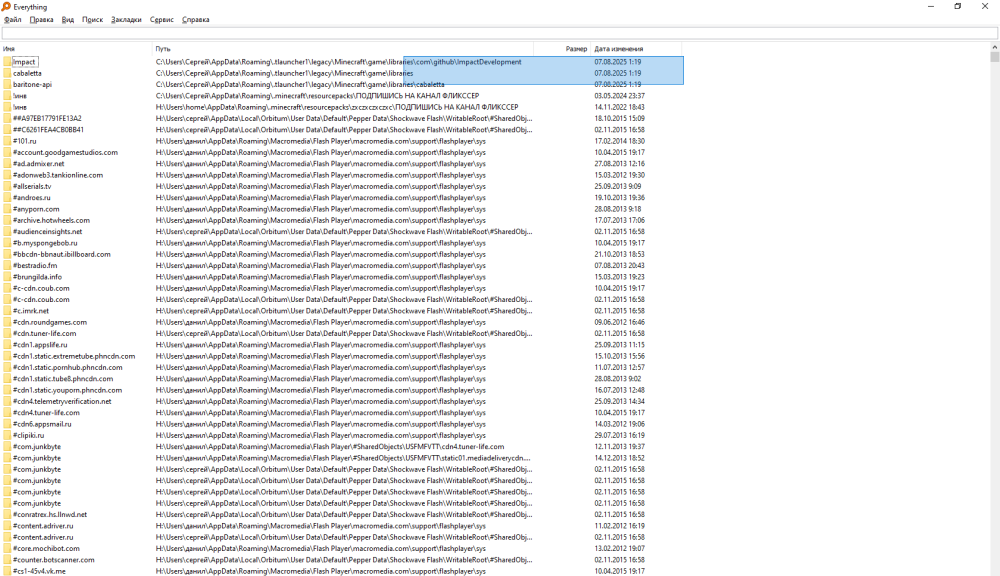The height and width of the screenshot is (576, 1000).
Task: Open the Сервис menu
Action: click(x=162, y=20)
